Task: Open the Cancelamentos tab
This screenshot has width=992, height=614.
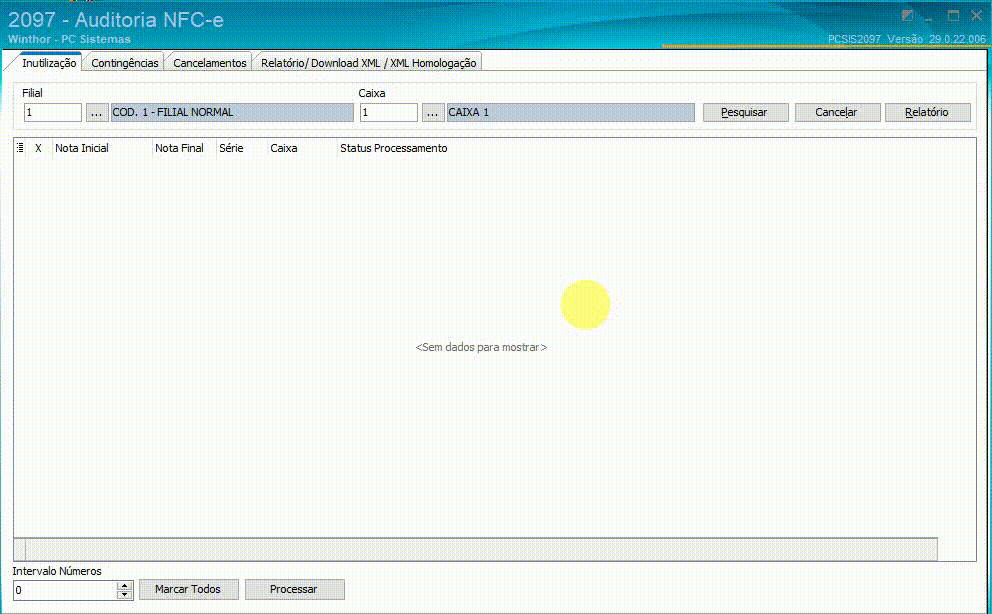Action: coord(209,63)
